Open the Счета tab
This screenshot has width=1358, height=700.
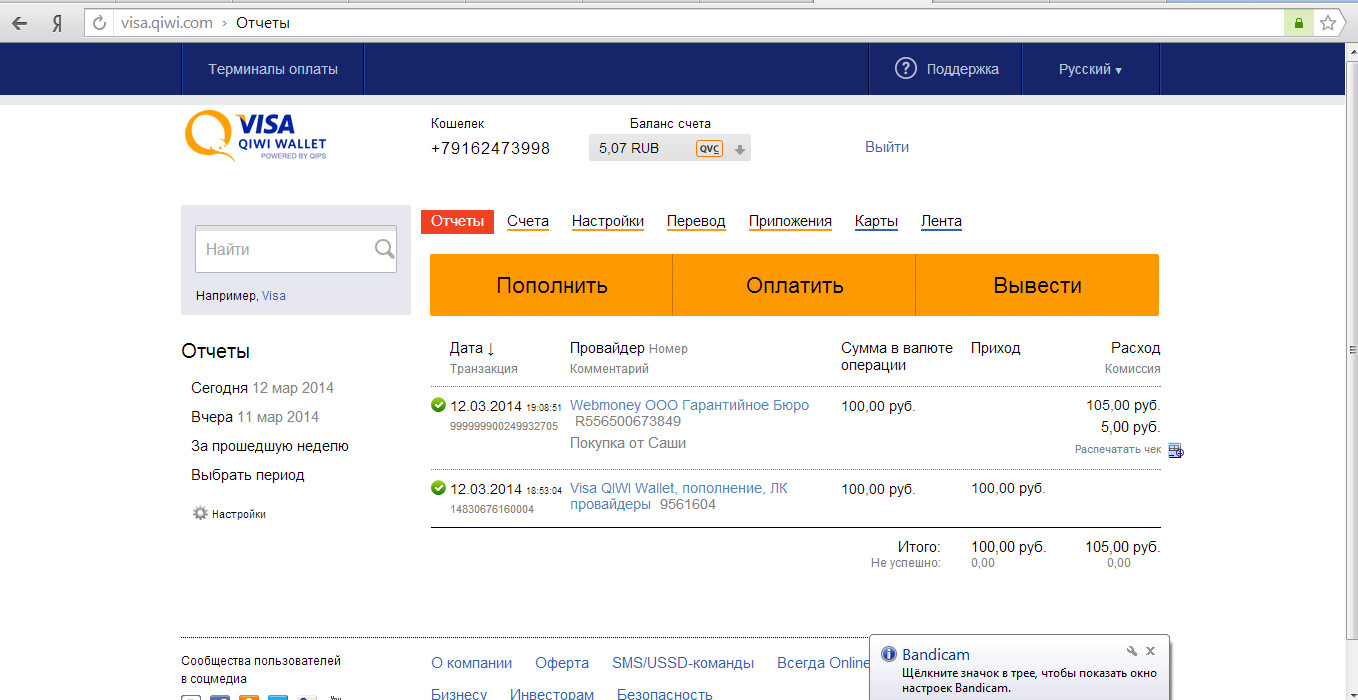[x=528, y=221]
